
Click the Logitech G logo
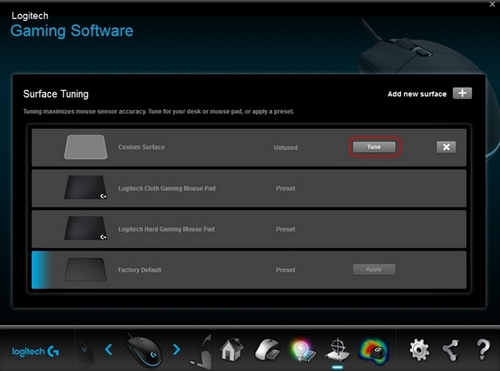pyautogui.click(x=35, y=351)
